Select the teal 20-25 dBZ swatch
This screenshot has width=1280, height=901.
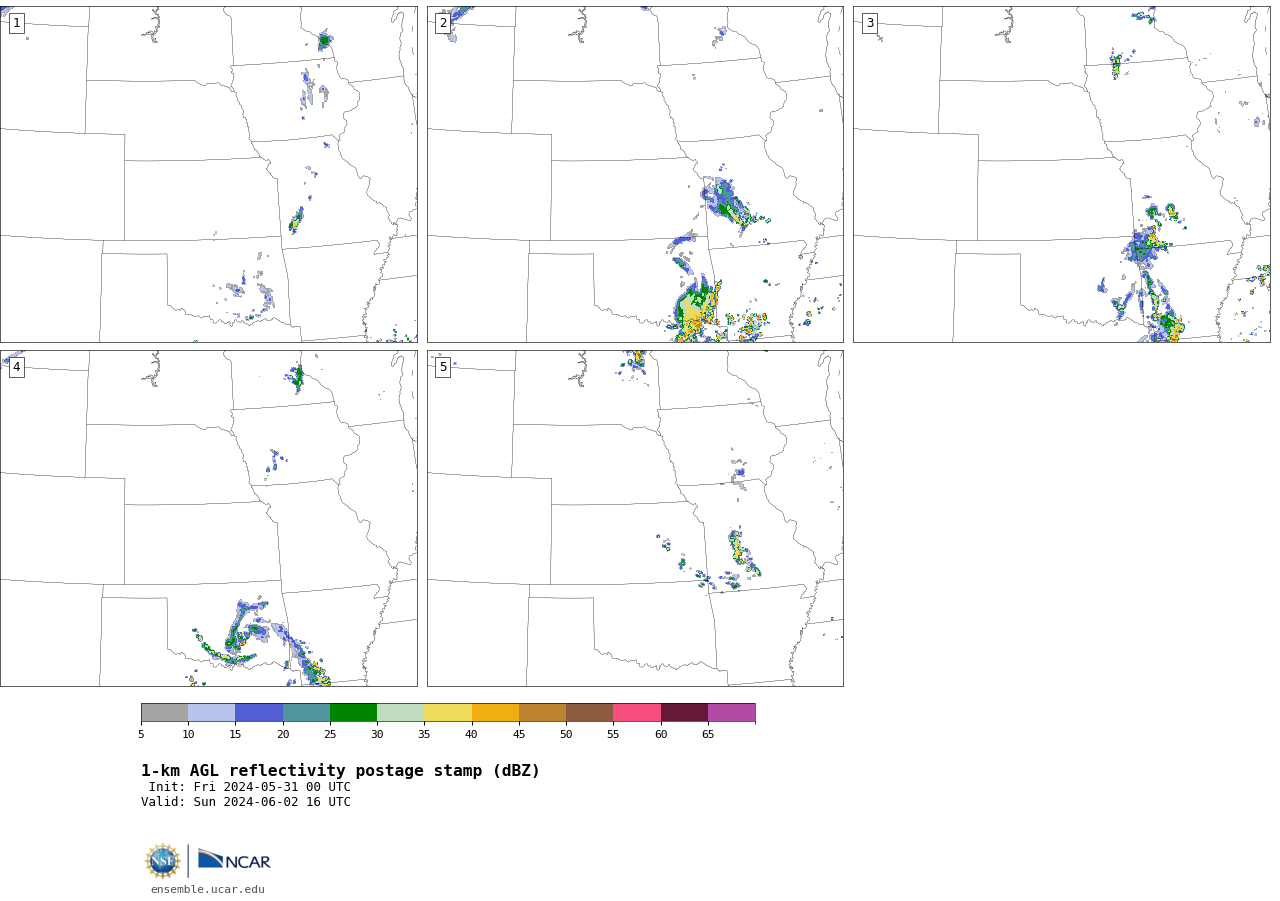point(306,713)
